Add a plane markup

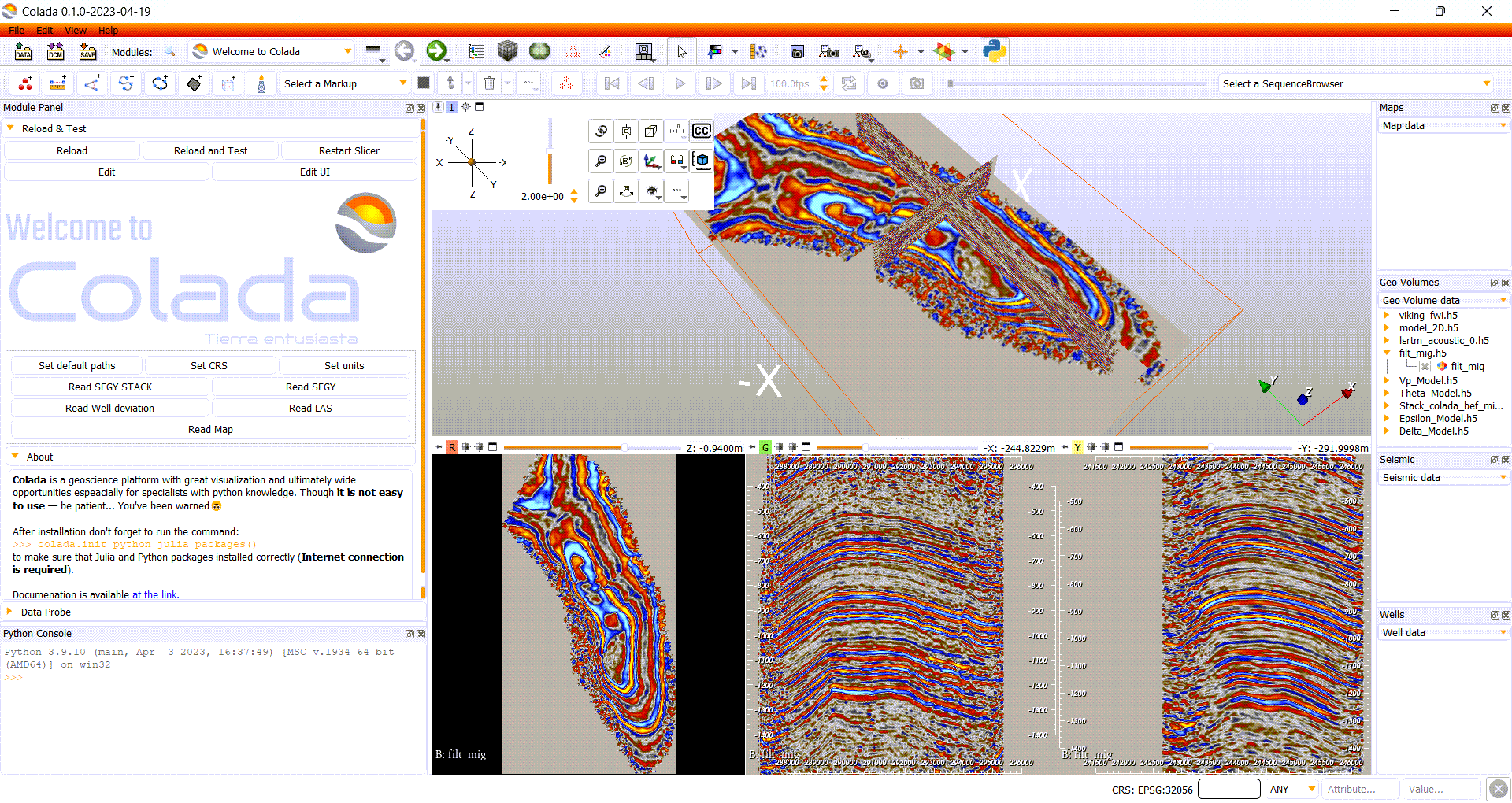pos(195,83)
